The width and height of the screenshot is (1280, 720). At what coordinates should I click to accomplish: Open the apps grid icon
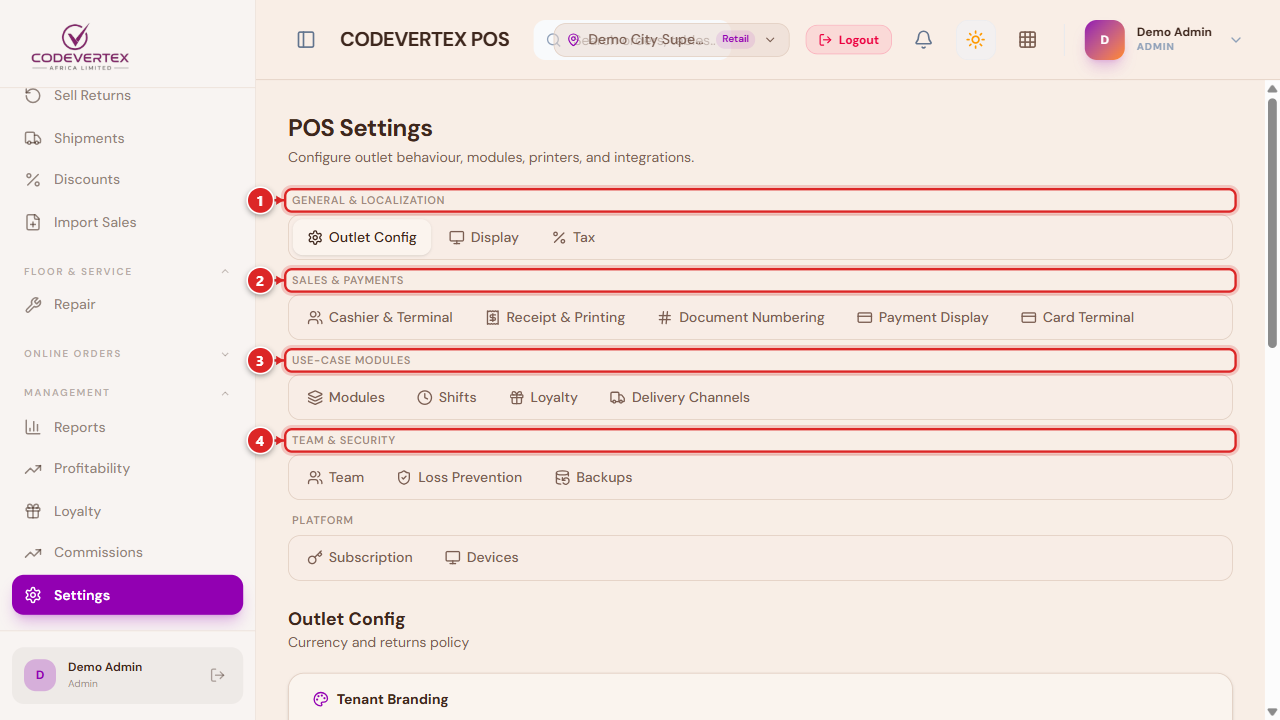[1027, 40]
